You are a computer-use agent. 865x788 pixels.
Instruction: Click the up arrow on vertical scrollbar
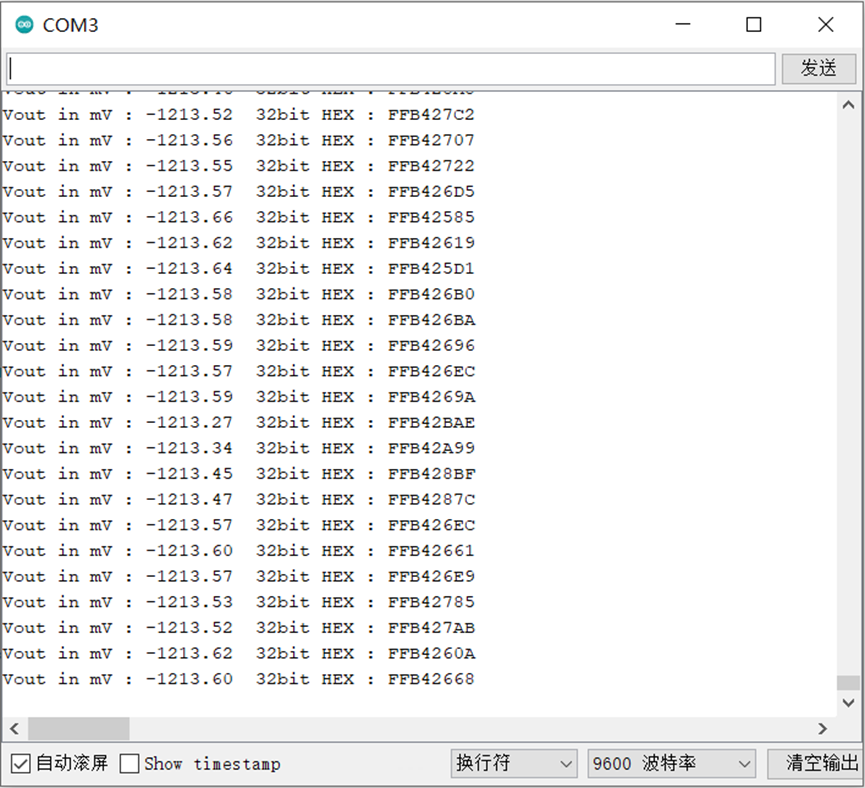[x=849, y=102]
